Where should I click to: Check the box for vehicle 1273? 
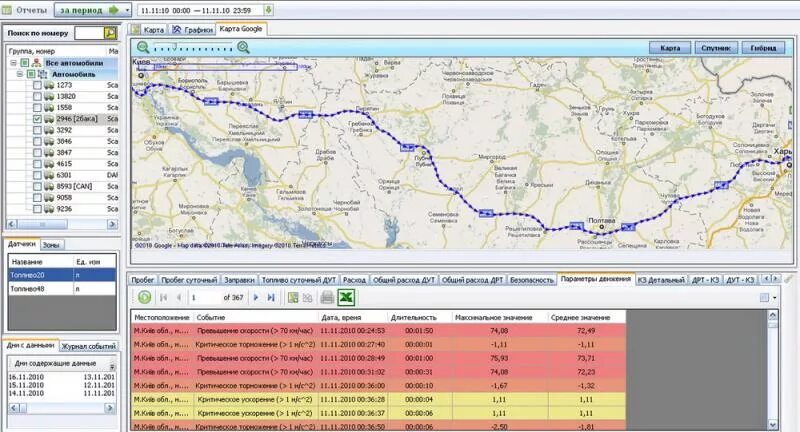pyautogui.click(x=37, y=85)
